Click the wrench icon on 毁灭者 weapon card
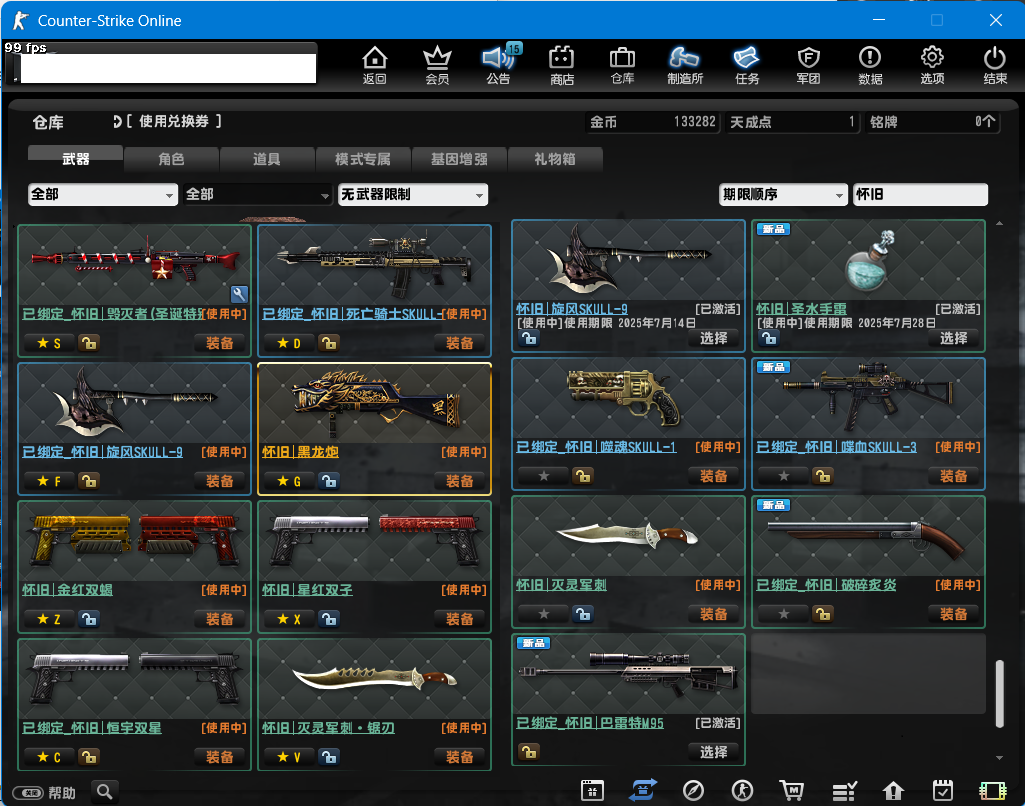 point(239,294)
